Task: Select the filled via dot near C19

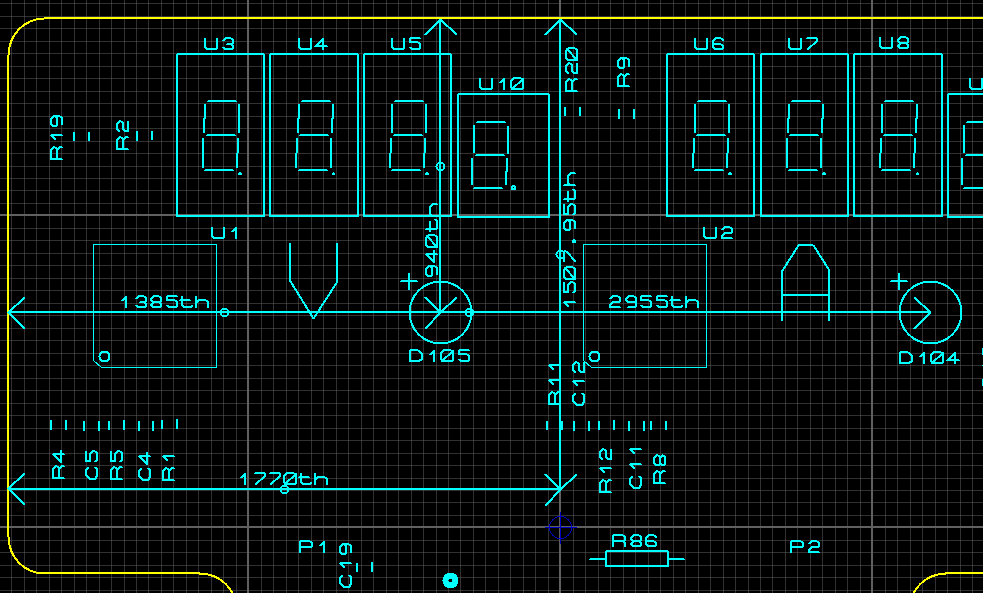Action: coord(450,580)
